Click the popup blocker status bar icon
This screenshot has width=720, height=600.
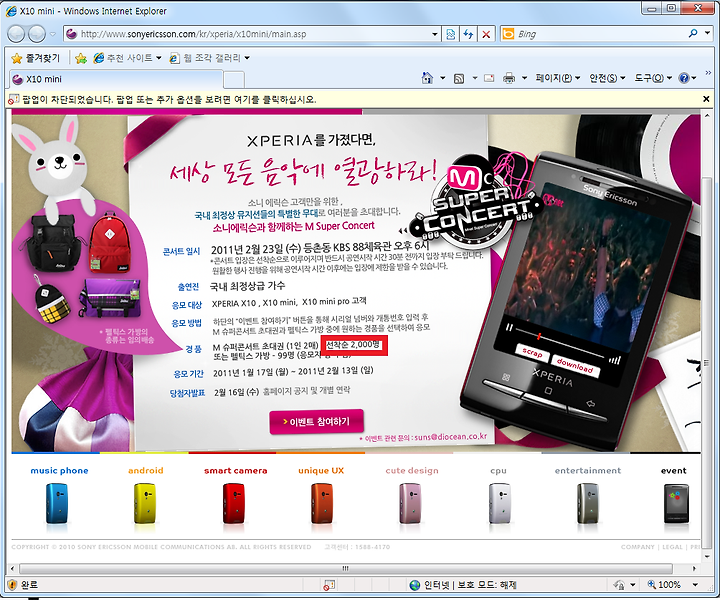pyautogui.click(x=329, y=585)
